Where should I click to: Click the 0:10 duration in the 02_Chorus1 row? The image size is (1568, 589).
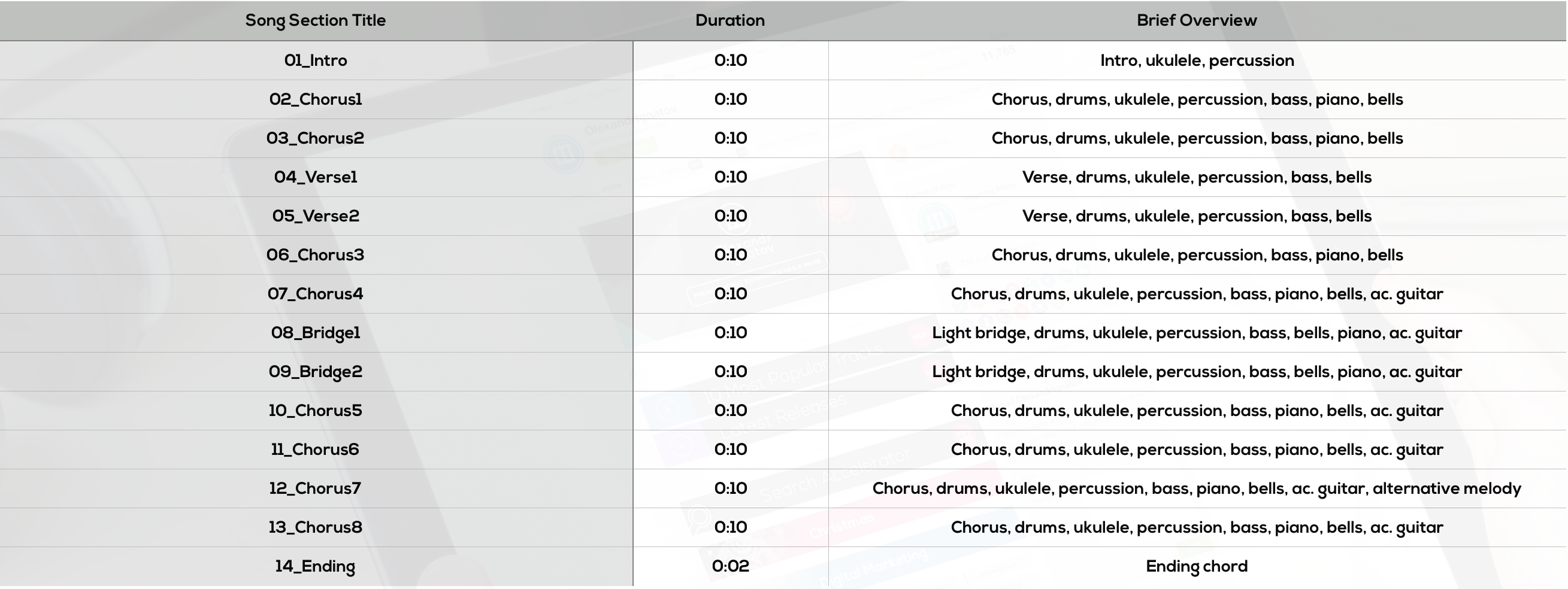[731, 99]
